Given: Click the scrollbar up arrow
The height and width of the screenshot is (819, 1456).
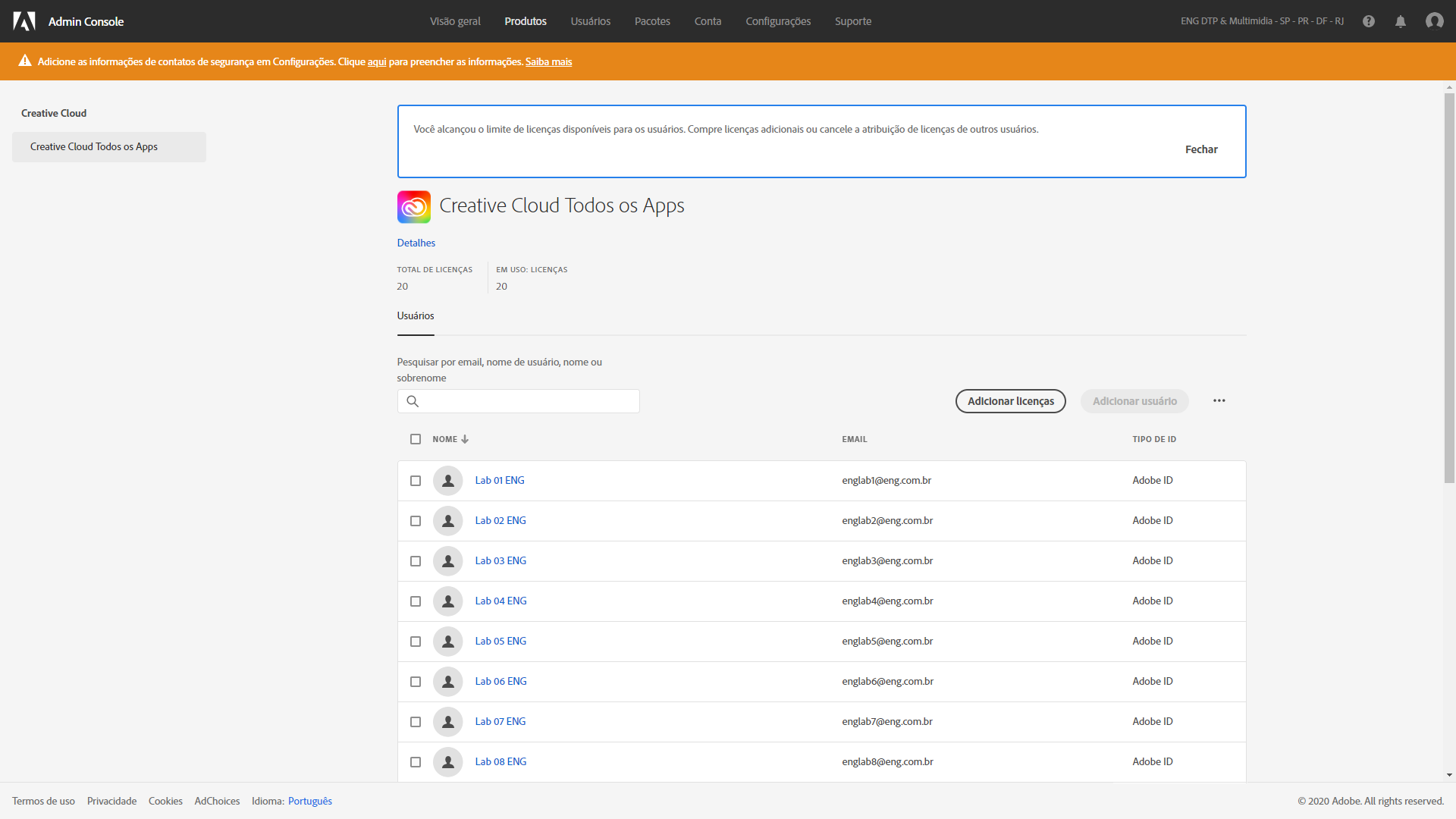Looking at the screenshot, I should click(1449, 87).
